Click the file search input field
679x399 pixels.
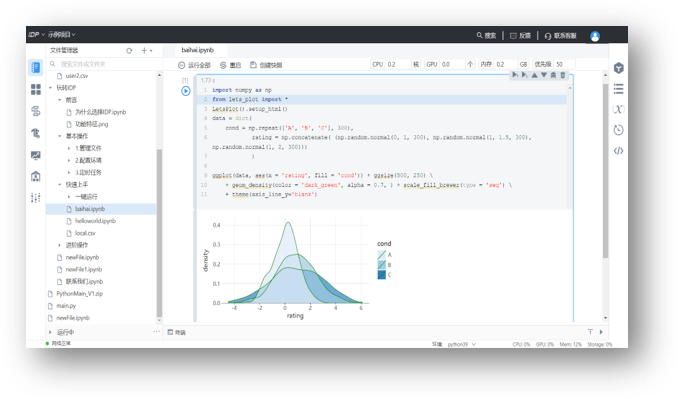tap(103, 64)
